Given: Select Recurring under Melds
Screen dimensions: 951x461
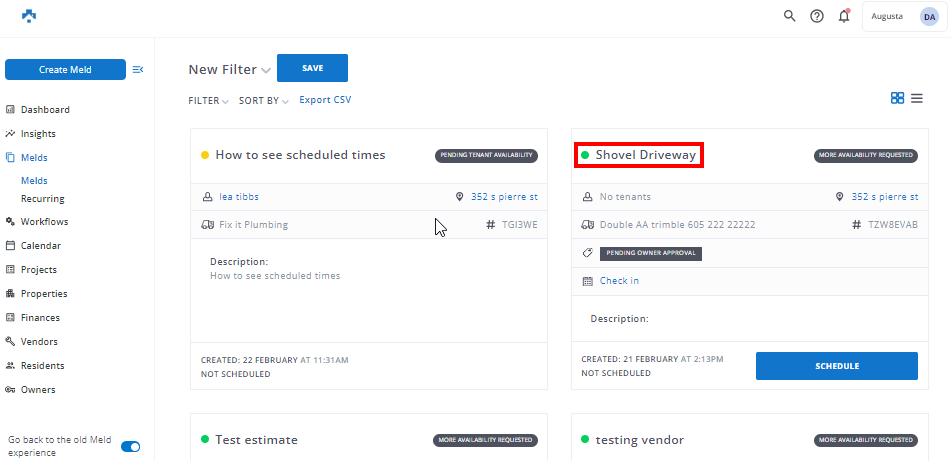Looking at the screenshot, I should point(43,199).
